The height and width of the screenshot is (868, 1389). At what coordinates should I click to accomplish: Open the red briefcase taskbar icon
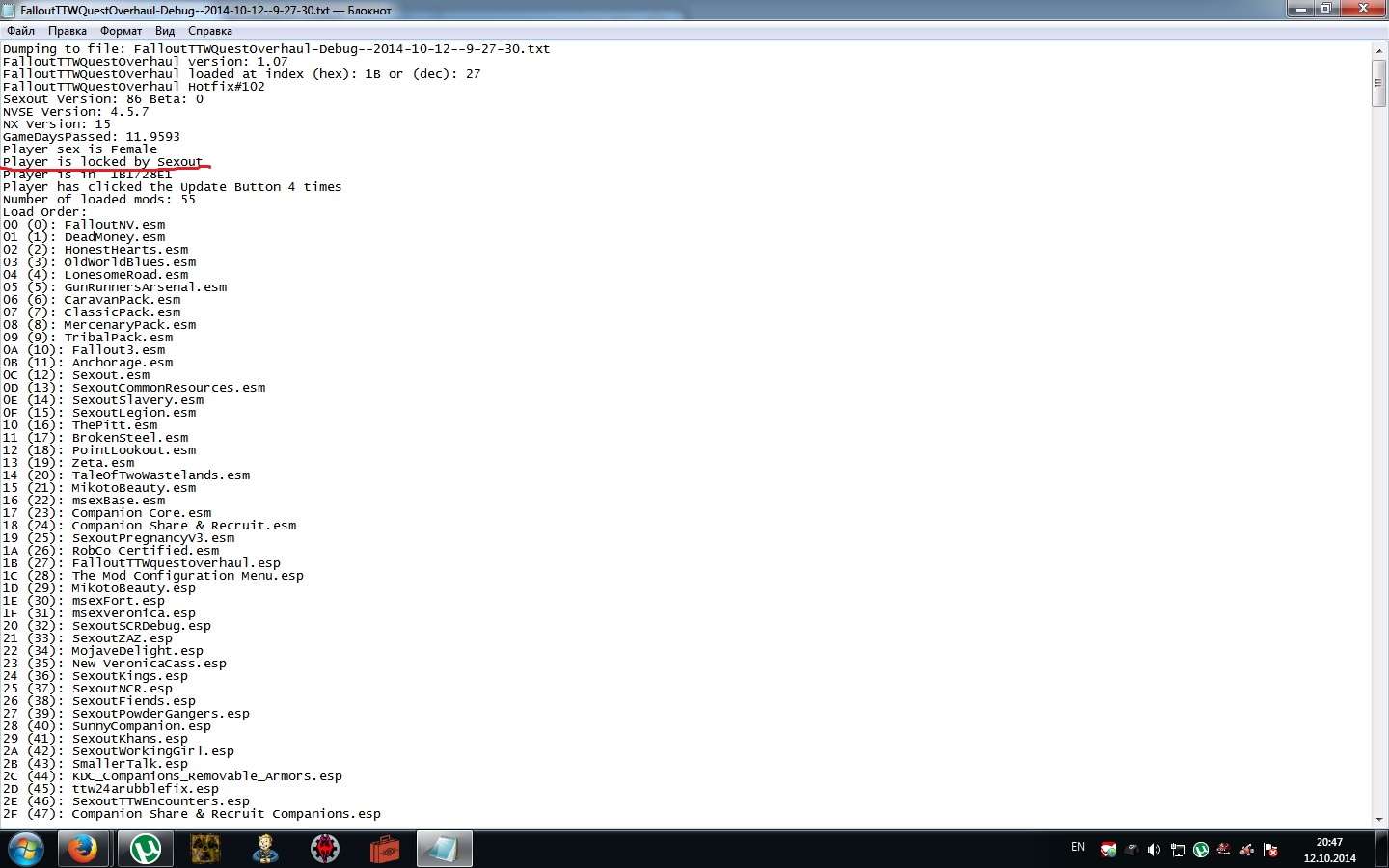(x=385, y=850)
